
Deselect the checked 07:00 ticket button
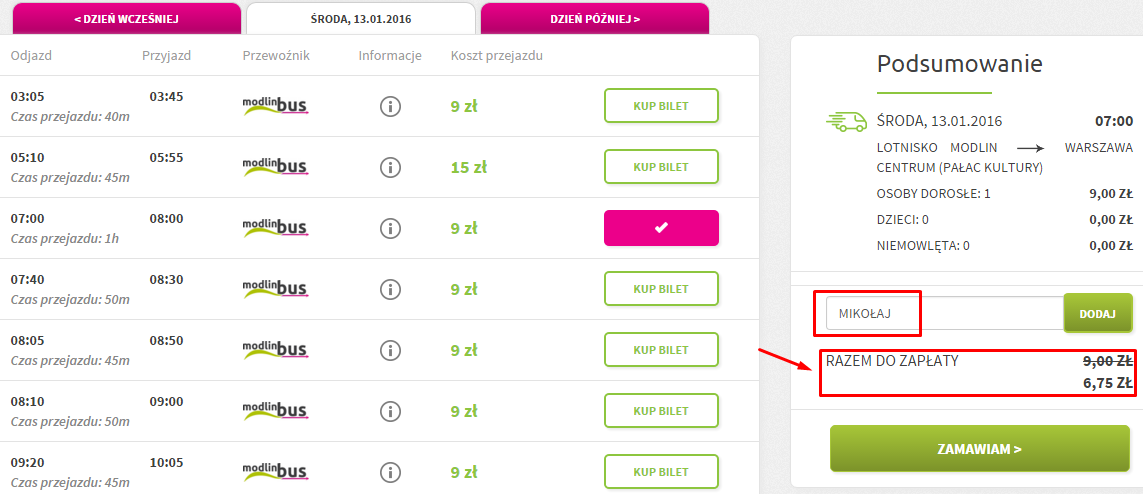click(x=661, y=228)
